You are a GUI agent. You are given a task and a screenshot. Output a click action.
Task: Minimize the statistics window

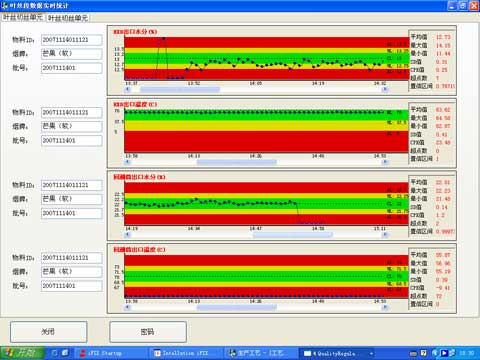452,6
